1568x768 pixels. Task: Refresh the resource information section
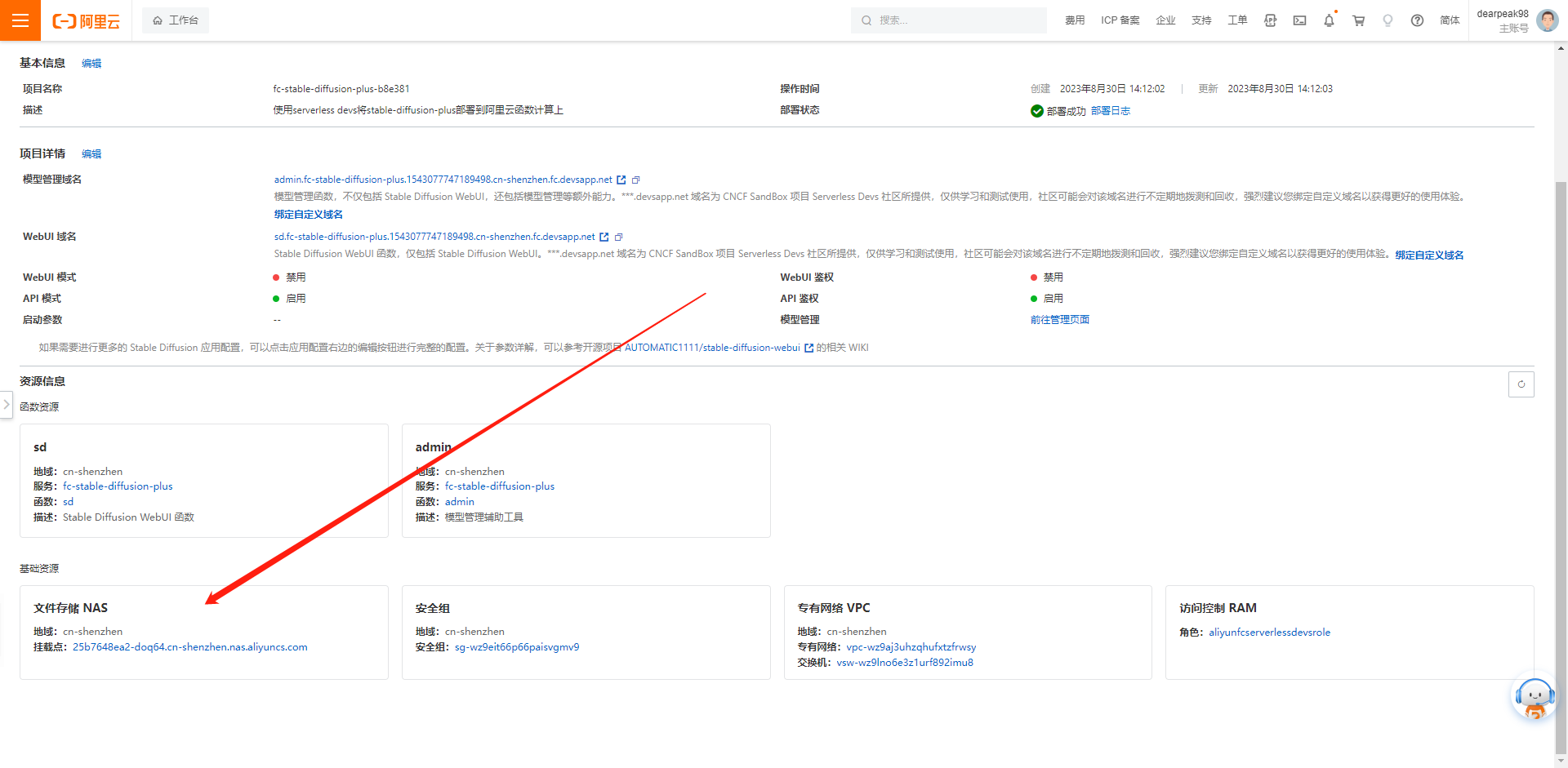(1521, 384)
